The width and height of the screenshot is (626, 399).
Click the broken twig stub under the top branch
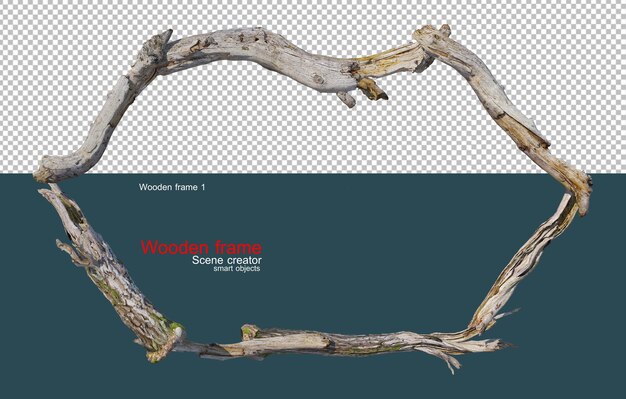346,99
